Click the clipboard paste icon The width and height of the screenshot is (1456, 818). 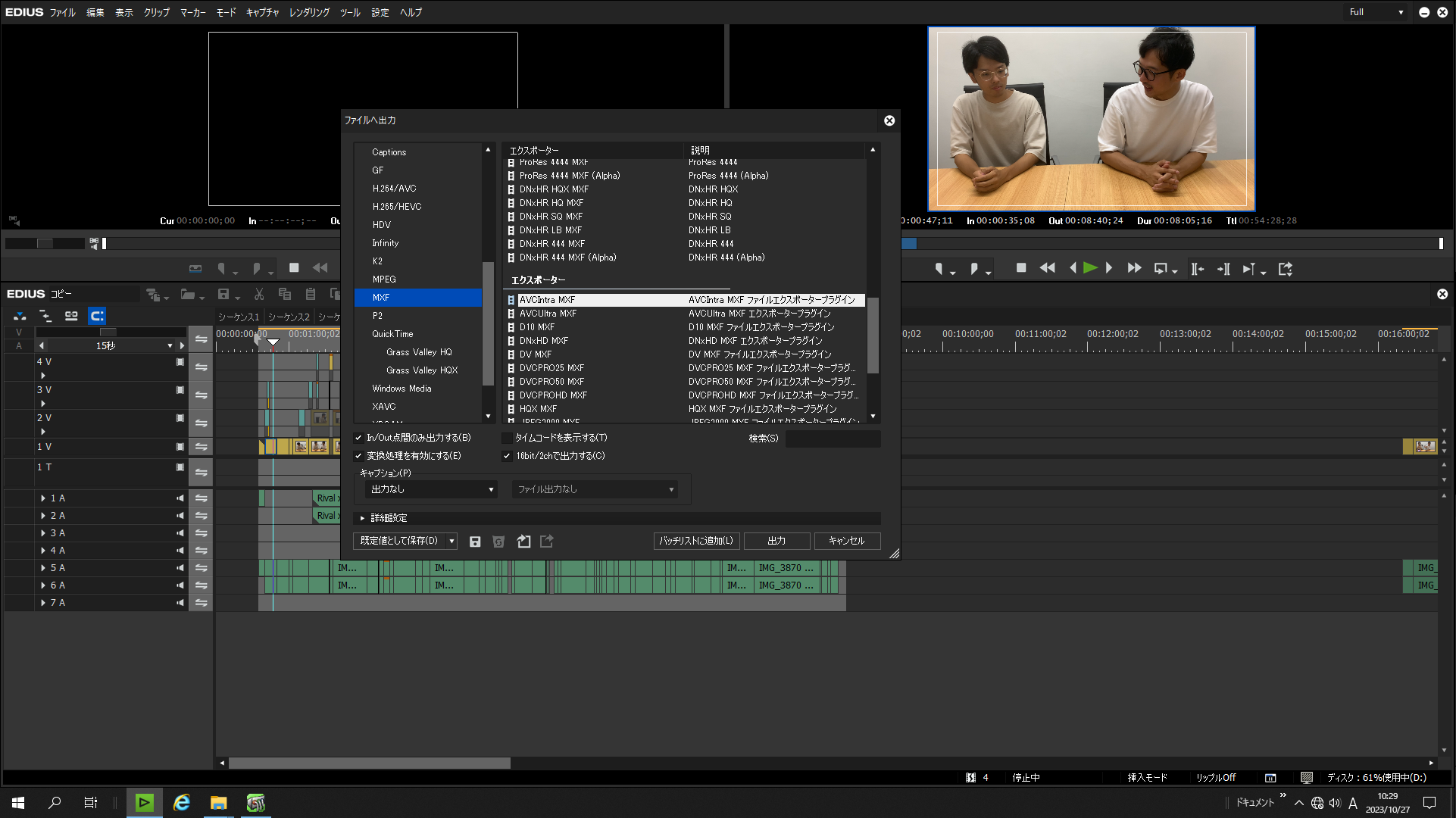tap(310, 294)
